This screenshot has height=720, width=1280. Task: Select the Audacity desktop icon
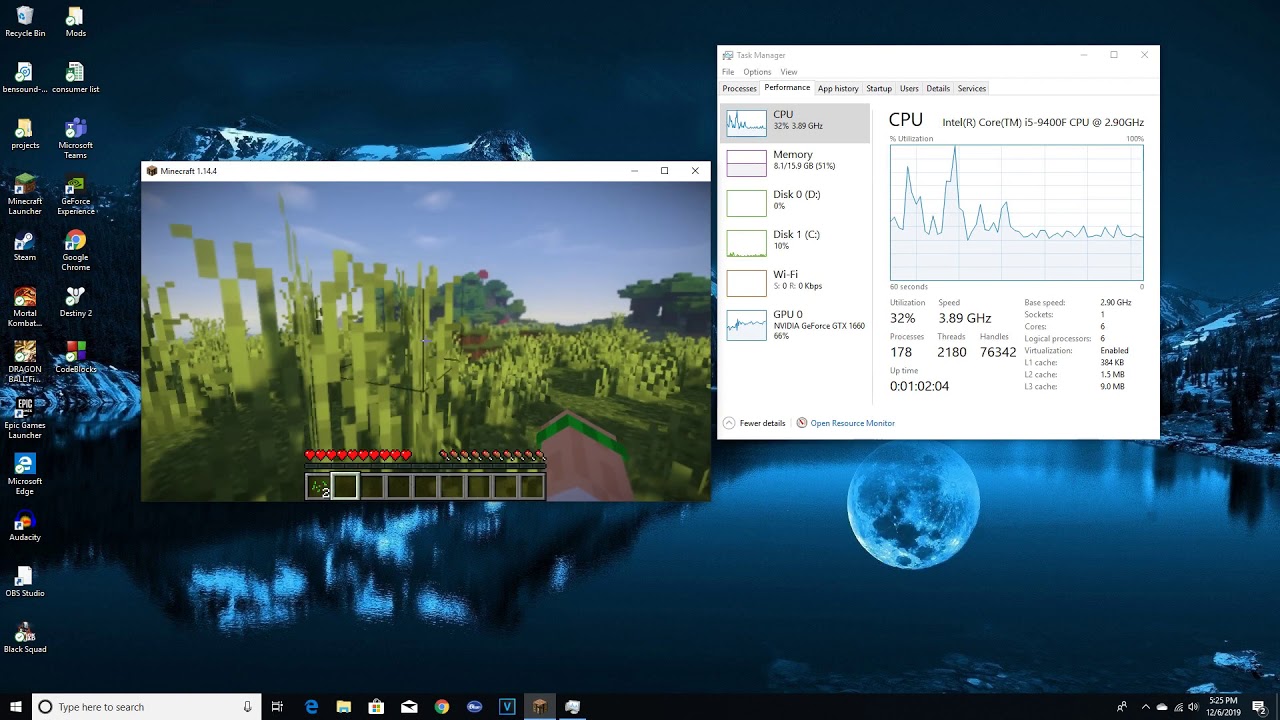[x=25, y=525]
